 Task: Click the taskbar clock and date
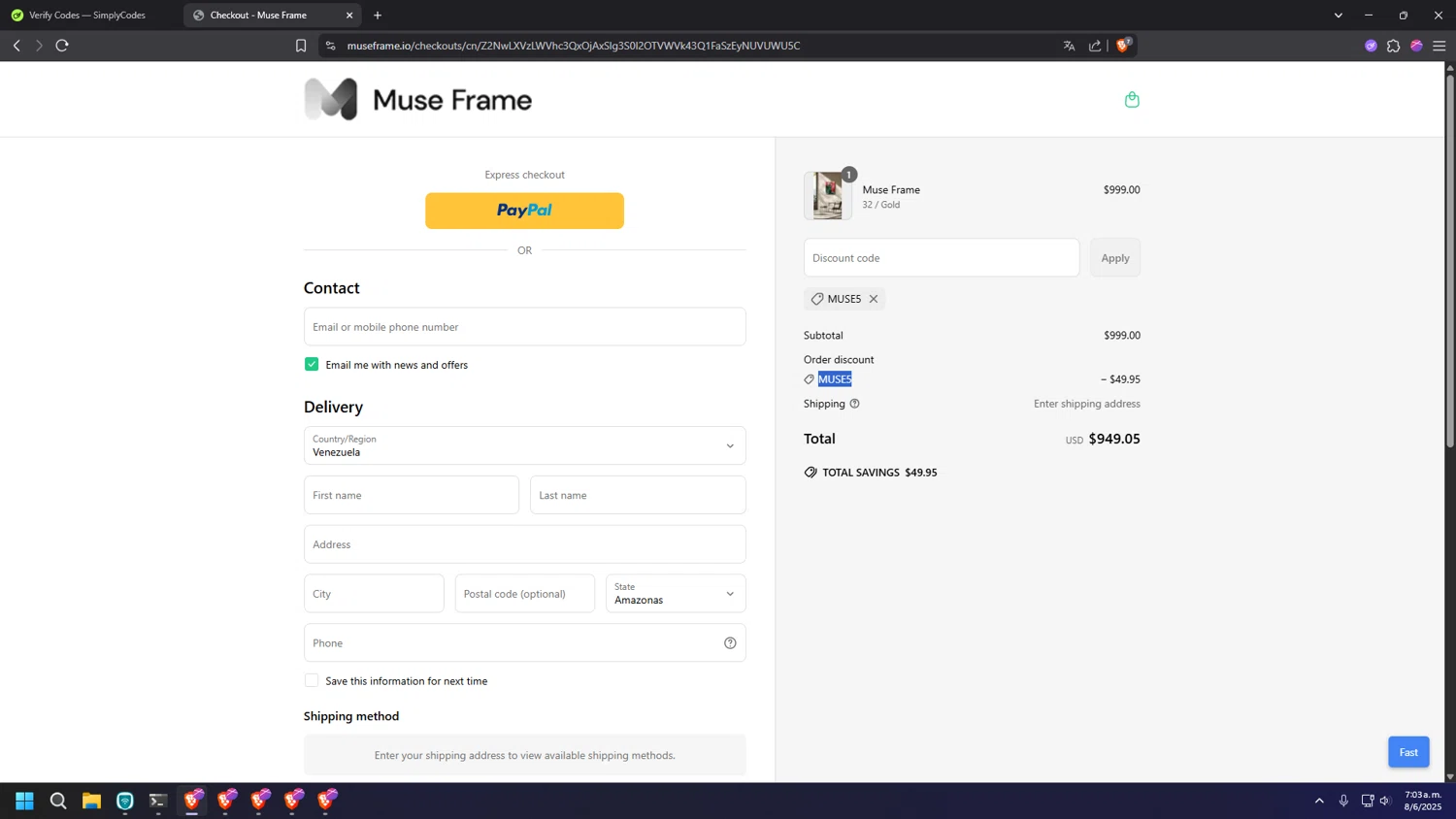tap(1423, 801)
